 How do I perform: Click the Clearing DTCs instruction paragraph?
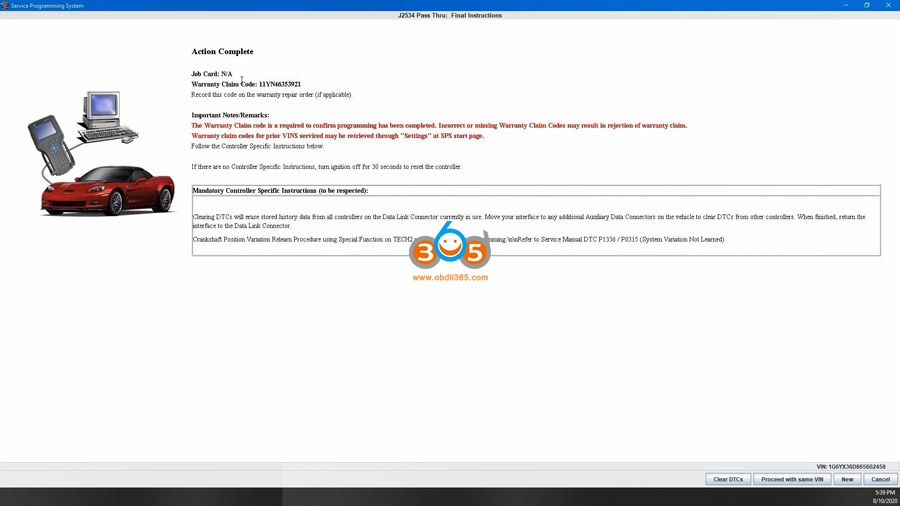pos(529,221)
